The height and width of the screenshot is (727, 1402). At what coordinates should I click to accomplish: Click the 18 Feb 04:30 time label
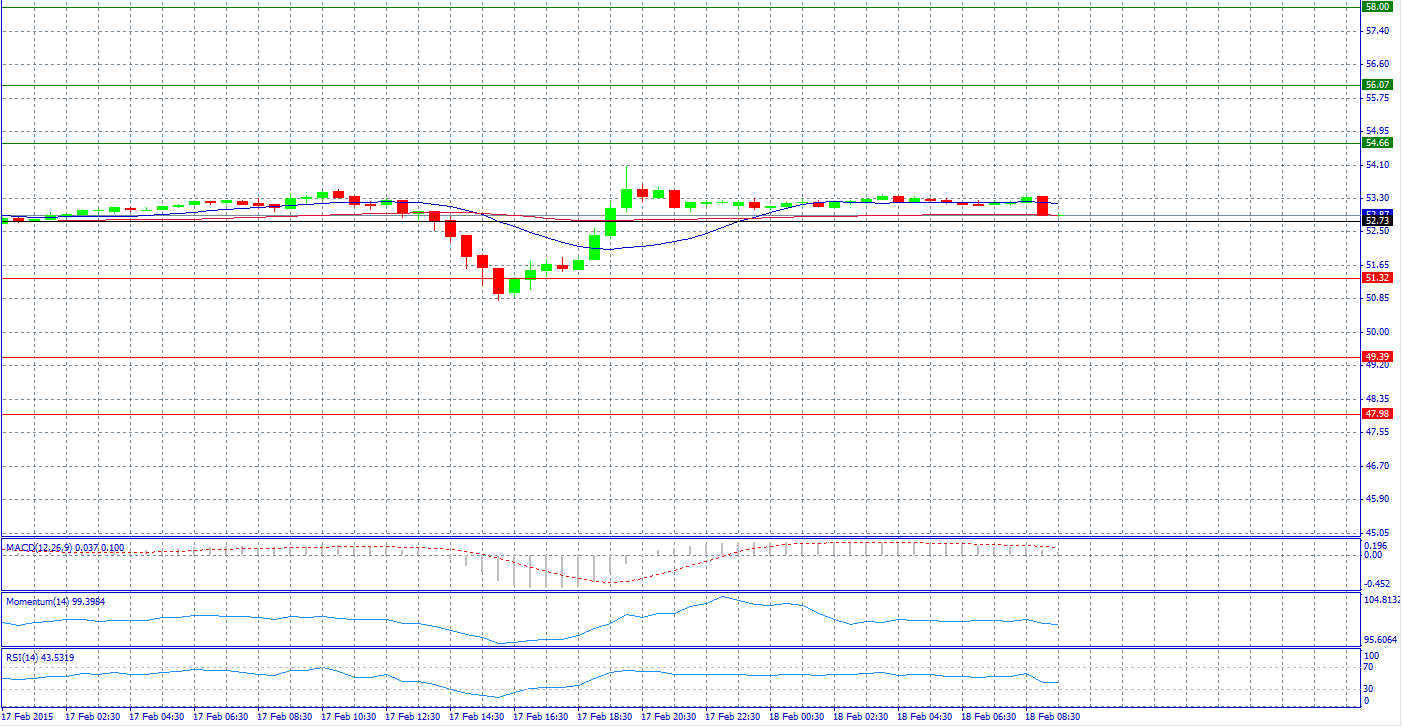(925, 717)
